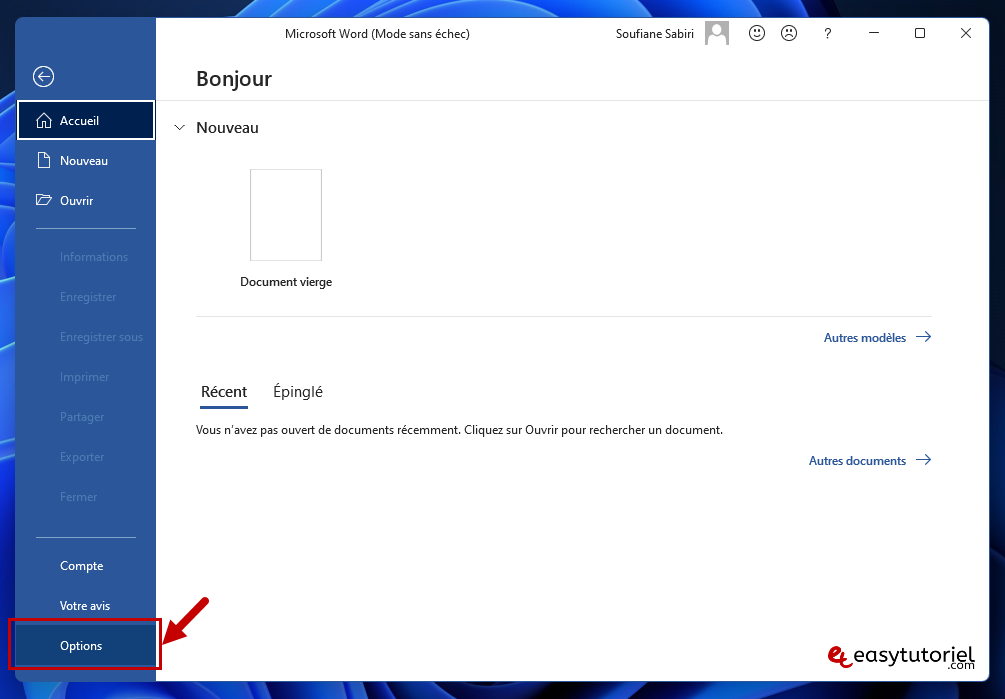Click the smiley face feedback icon

point(757,33)
